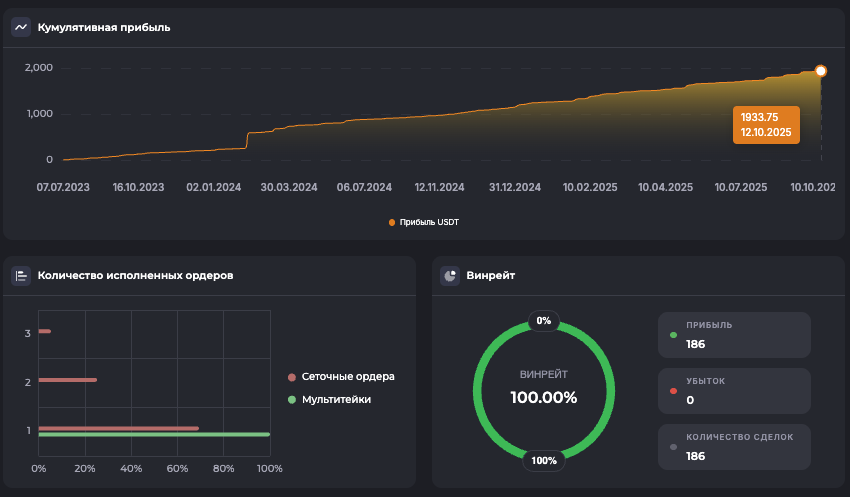Click the gray dot in Количество сделок card
Screen dimensions: 850x497
click(673, 447)
